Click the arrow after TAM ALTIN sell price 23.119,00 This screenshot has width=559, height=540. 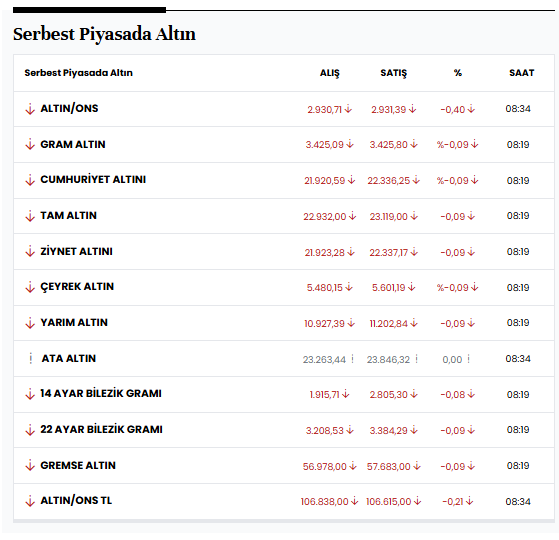tap(414, 216)
